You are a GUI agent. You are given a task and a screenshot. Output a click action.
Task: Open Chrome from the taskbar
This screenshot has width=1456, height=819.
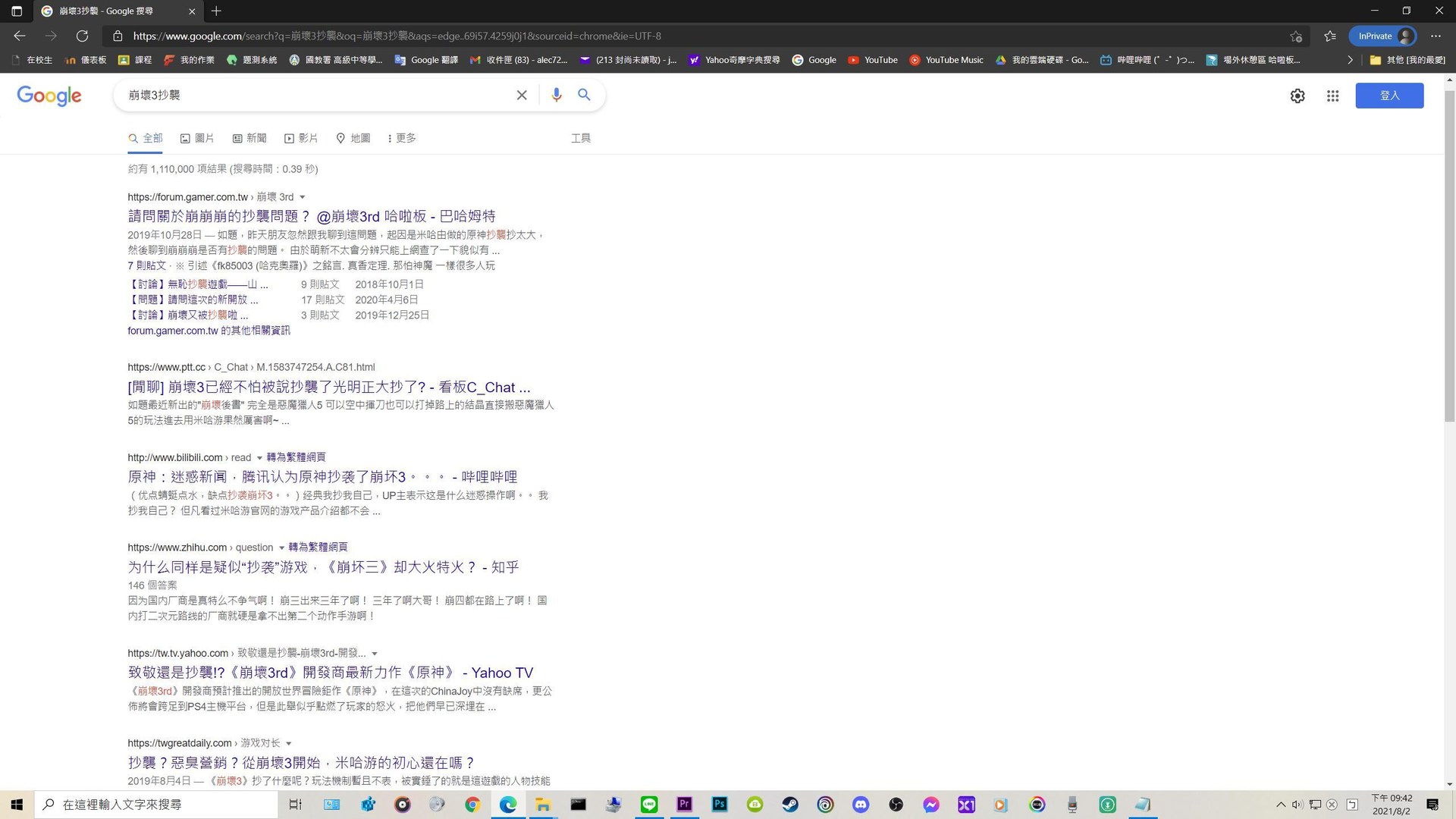472,805
